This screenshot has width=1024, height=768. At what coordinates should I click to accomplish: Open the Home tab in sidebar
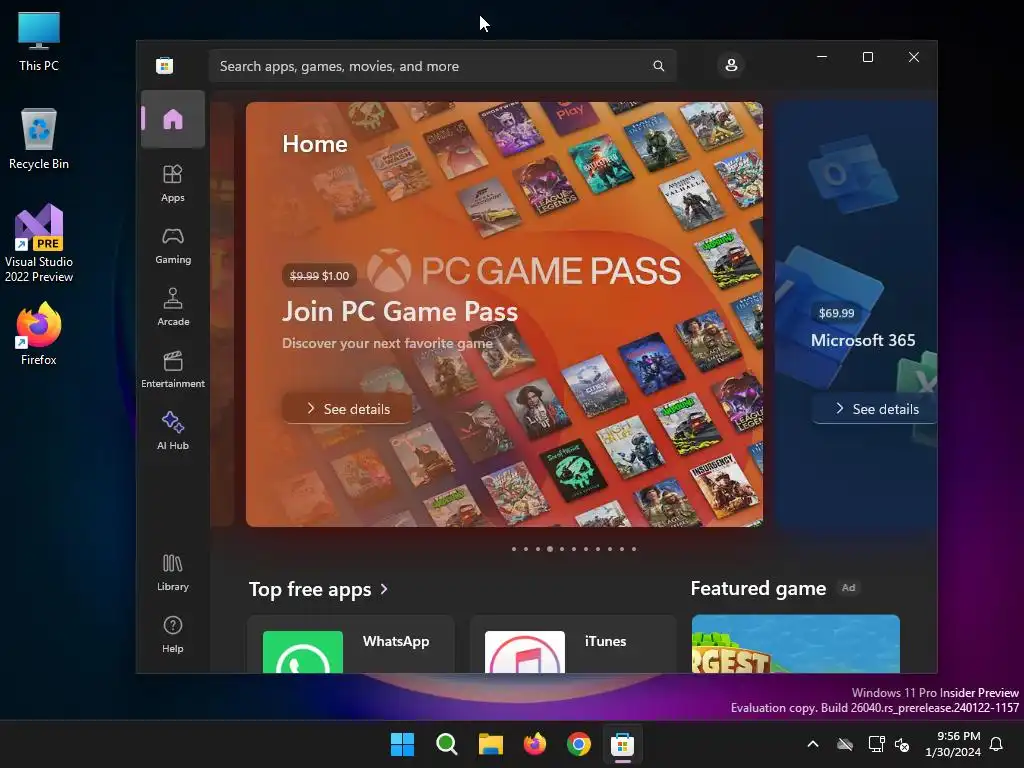173,120
